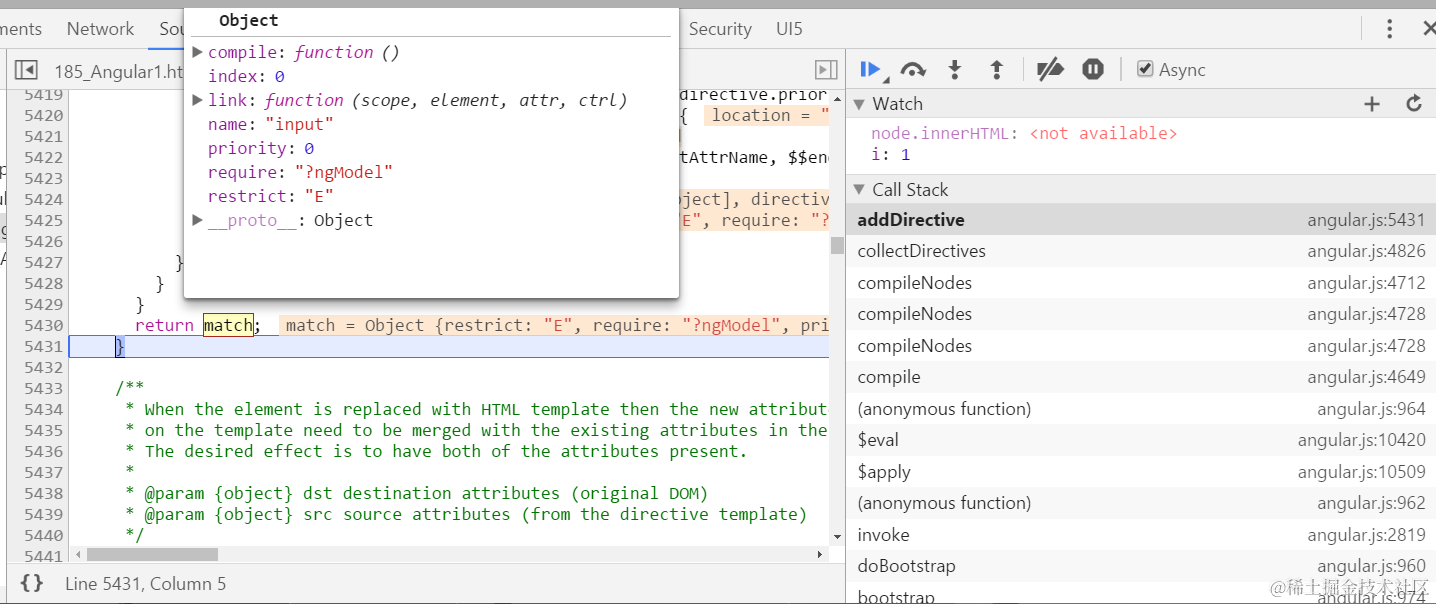The width and height of the screenshot is (1436, 604).
Task: Select $eval call stack frame
Action: [x=1140, y=440]
